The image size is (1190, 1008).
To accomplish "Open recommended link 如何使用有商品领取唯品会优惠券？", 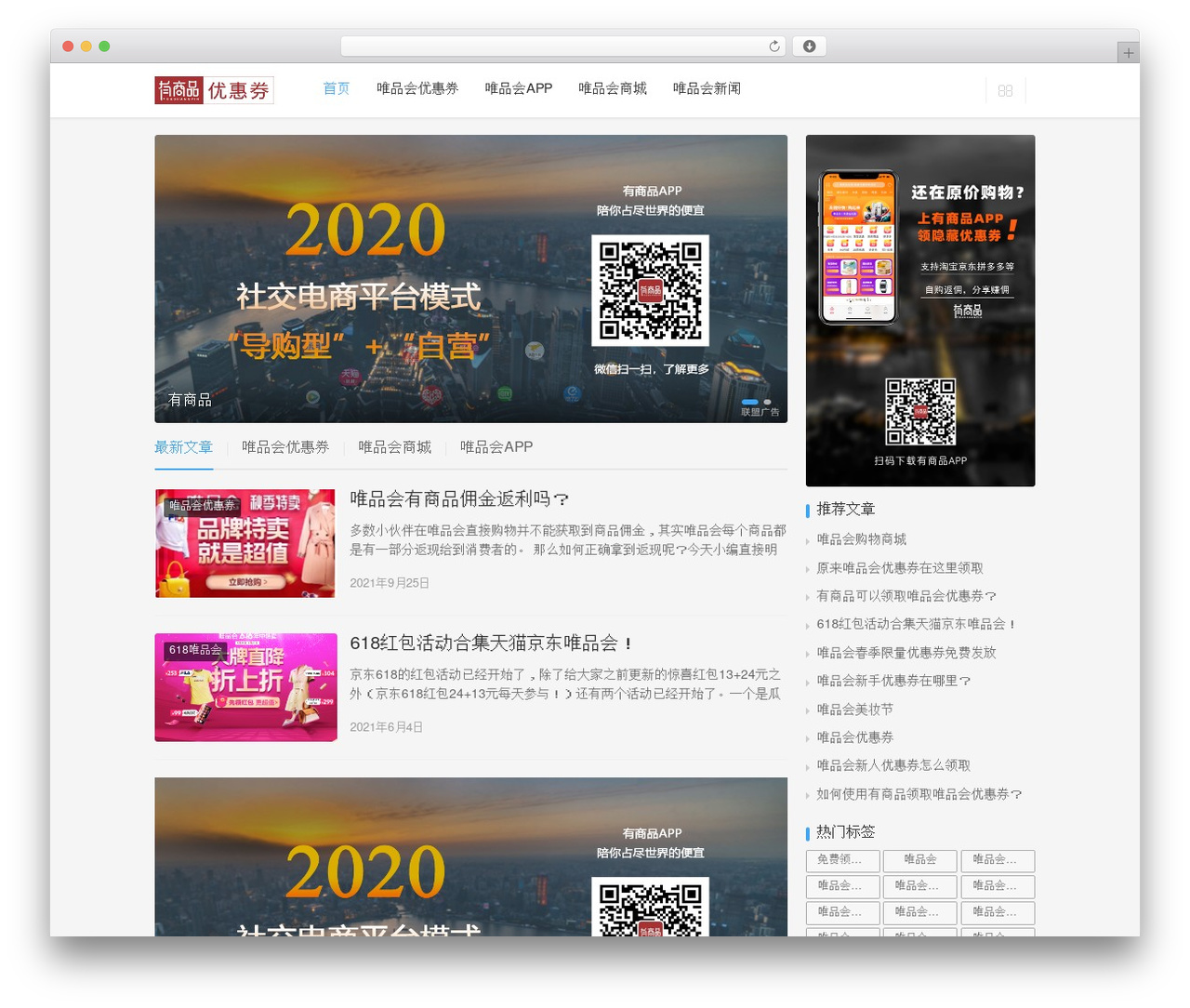I will point(919,794).
